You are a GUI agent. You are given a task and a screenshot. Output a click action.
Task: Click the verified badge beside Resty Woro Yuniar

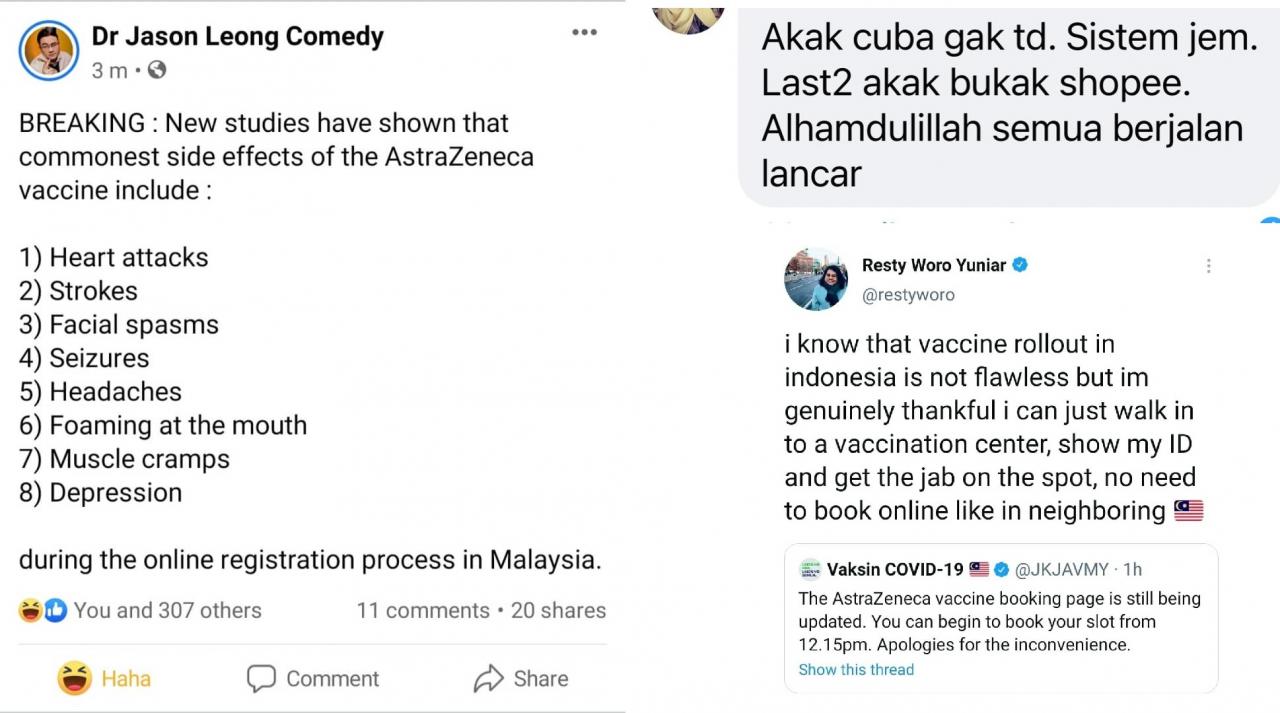coord(1020,265)
